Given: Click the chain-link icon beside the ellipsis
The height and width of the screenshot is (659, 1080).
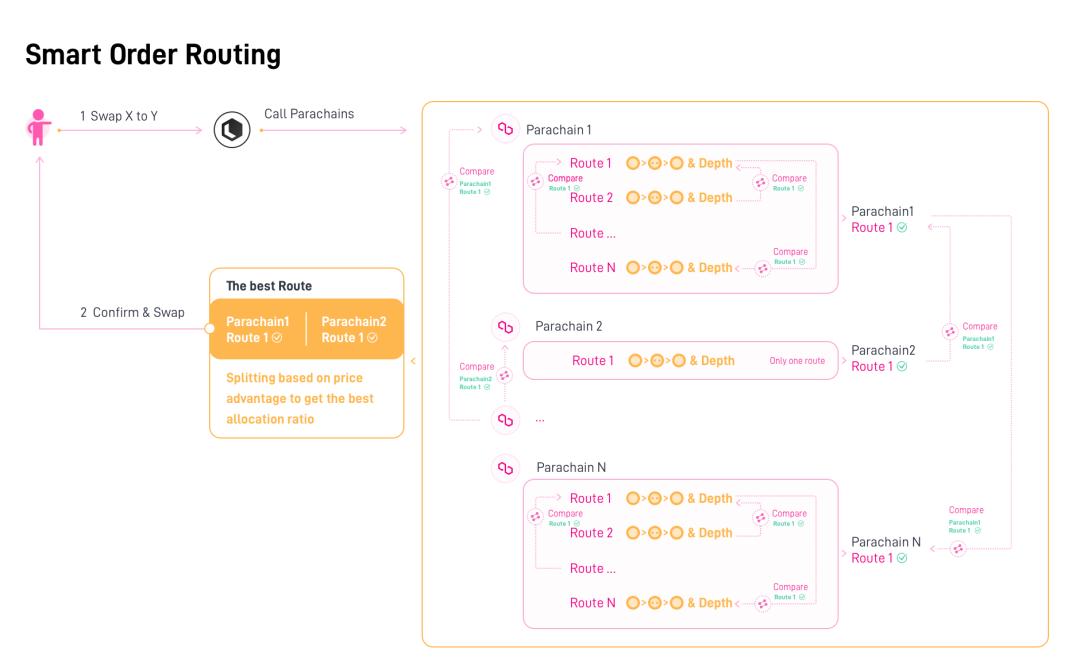Looking at the screenshot, I should [x=505, y=420].
